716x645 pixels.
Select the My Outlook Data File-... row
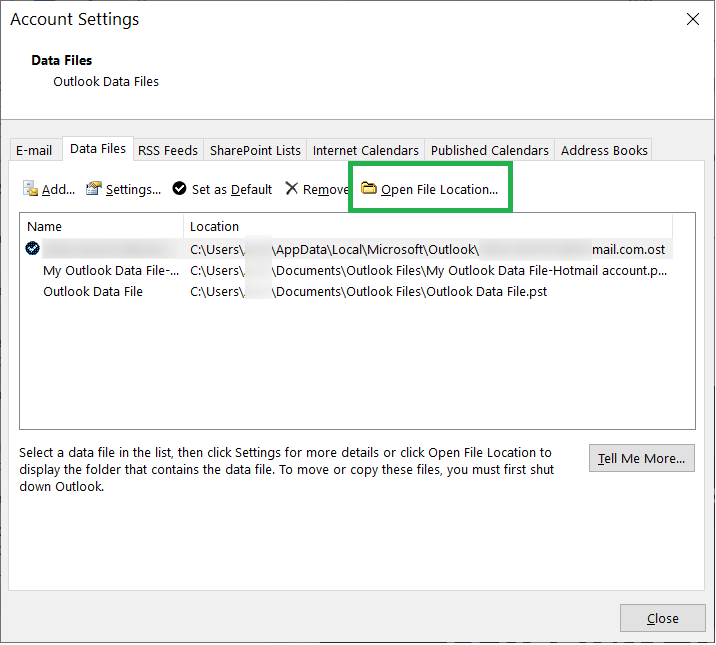(x=346, y=271)
